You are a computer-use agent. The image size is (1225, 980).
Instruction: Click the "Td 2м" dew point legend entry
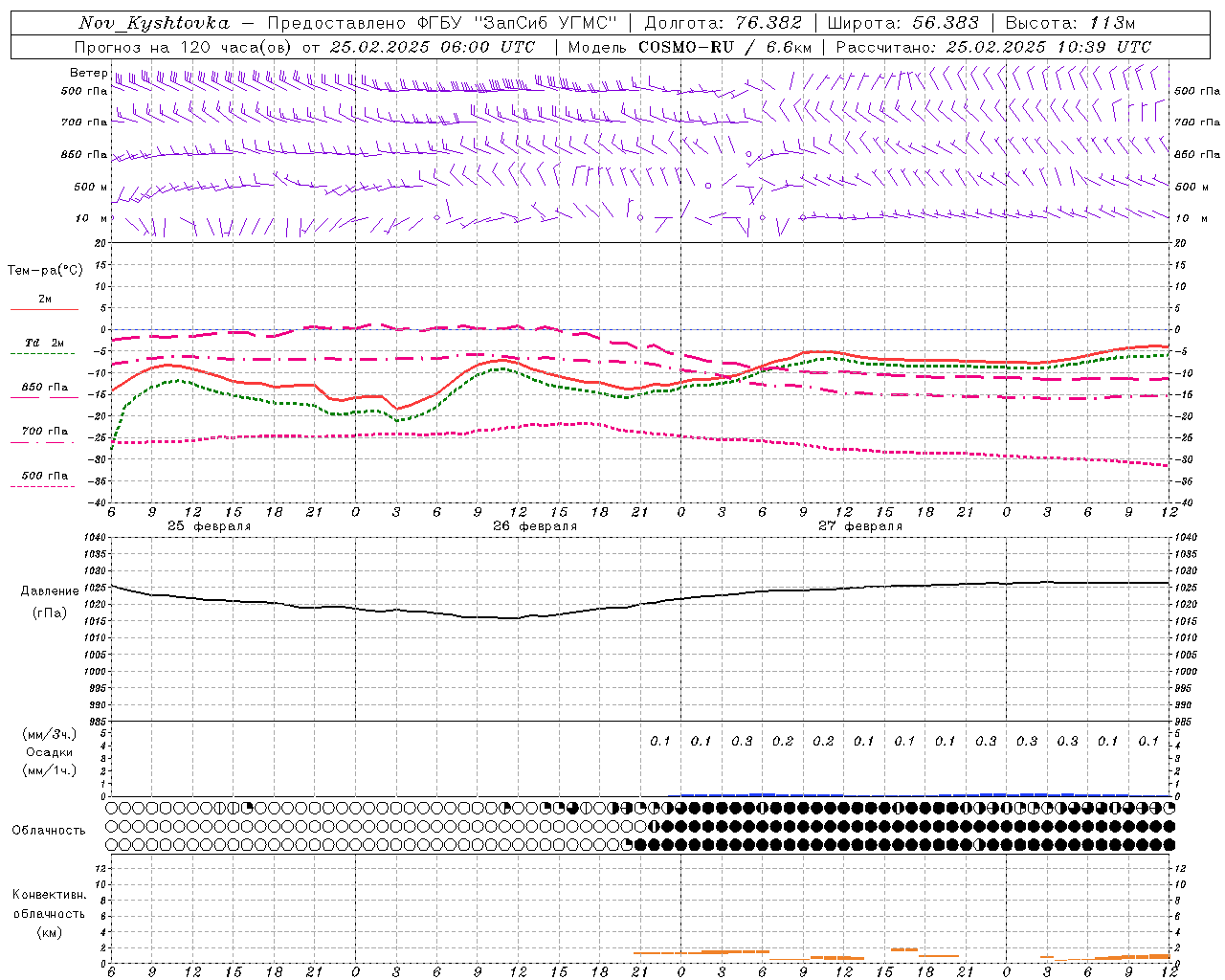click(x=45, y=343)
